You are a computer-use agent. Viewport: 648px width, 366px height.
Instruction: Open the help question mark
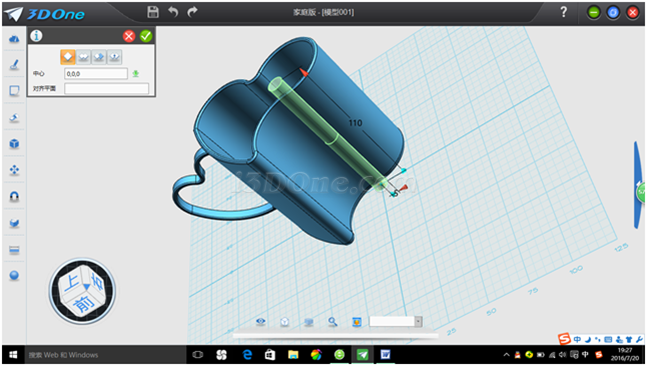[x=564, y=12]
